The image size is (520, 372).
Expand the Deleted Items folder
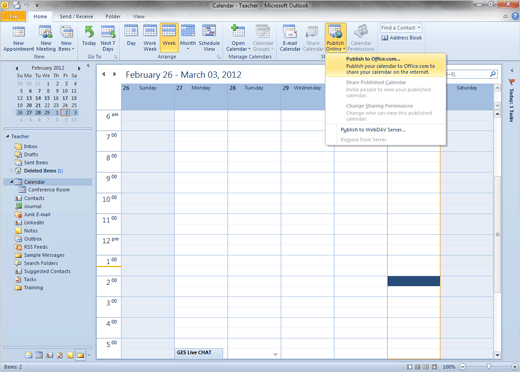point(12,170)
